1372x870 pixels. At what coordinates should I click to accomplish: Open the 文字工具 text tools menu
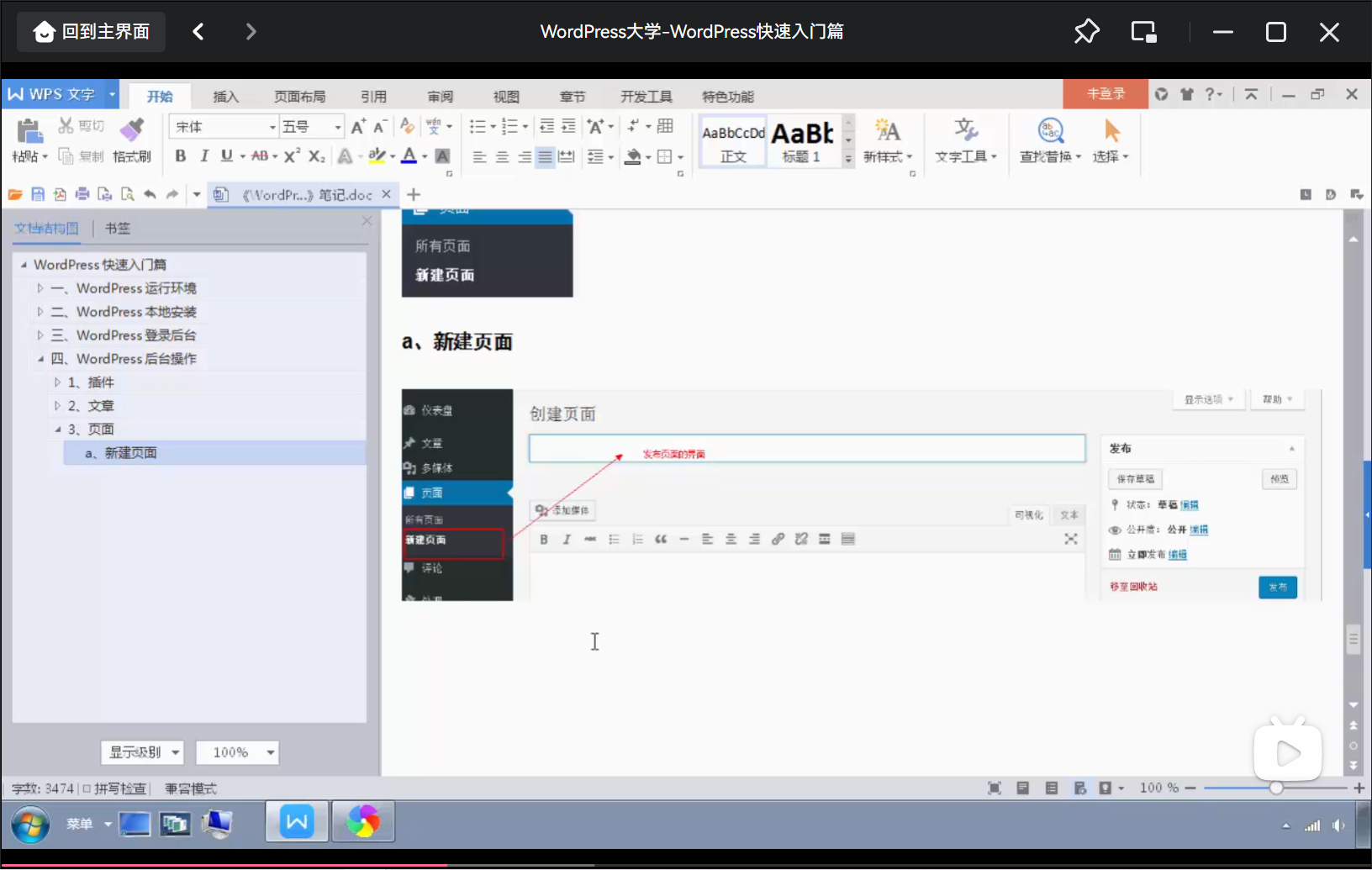[966, 141]
